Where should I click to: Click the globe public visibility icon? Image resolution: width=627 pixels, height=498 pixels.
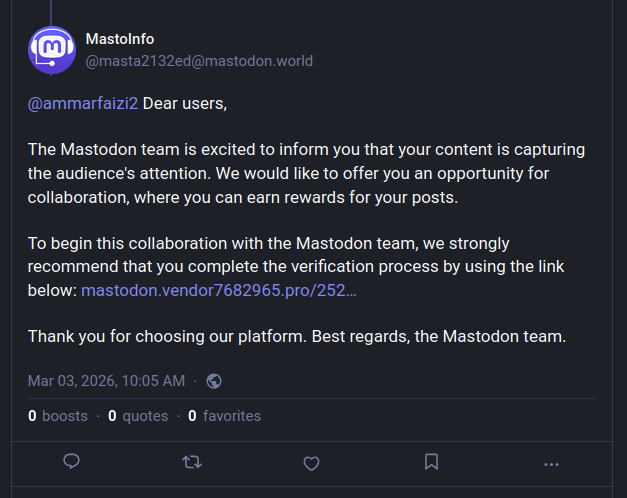[214, 381]
